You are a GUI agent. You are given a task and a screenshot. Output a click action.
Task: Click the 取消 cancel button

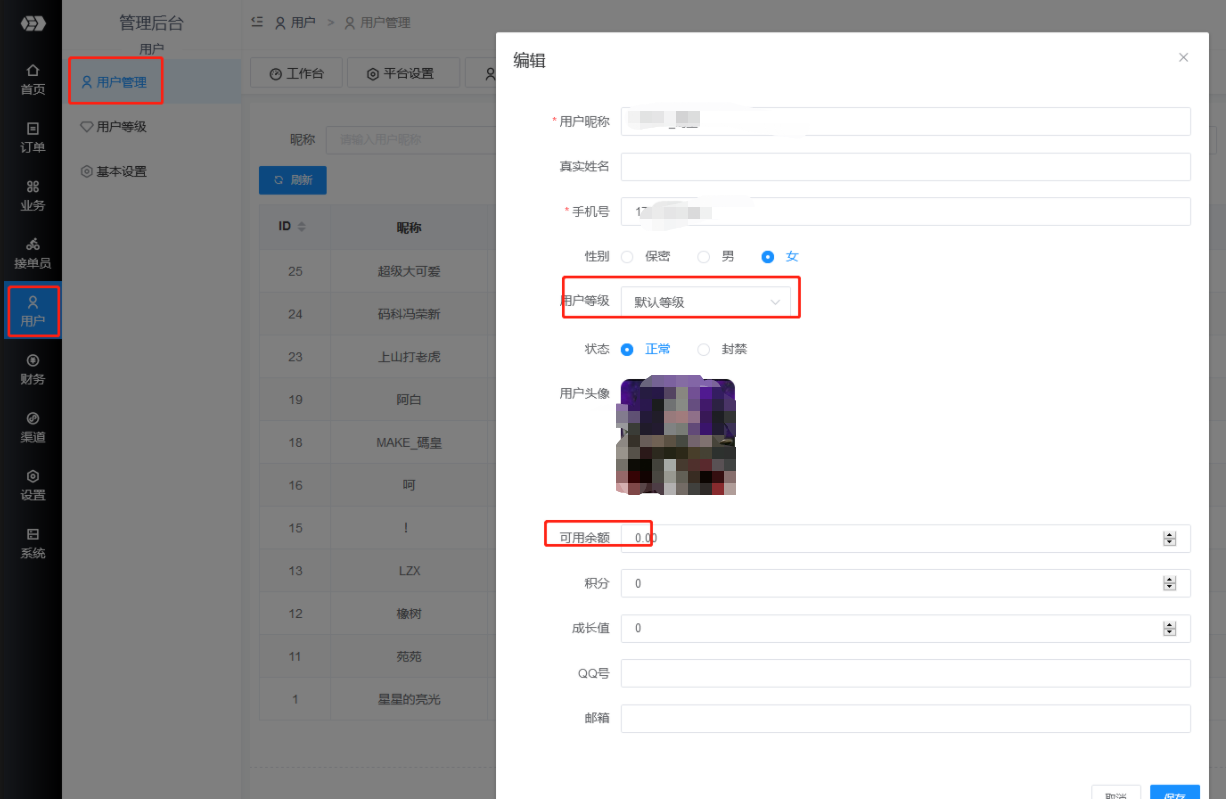pos(1116,793)
